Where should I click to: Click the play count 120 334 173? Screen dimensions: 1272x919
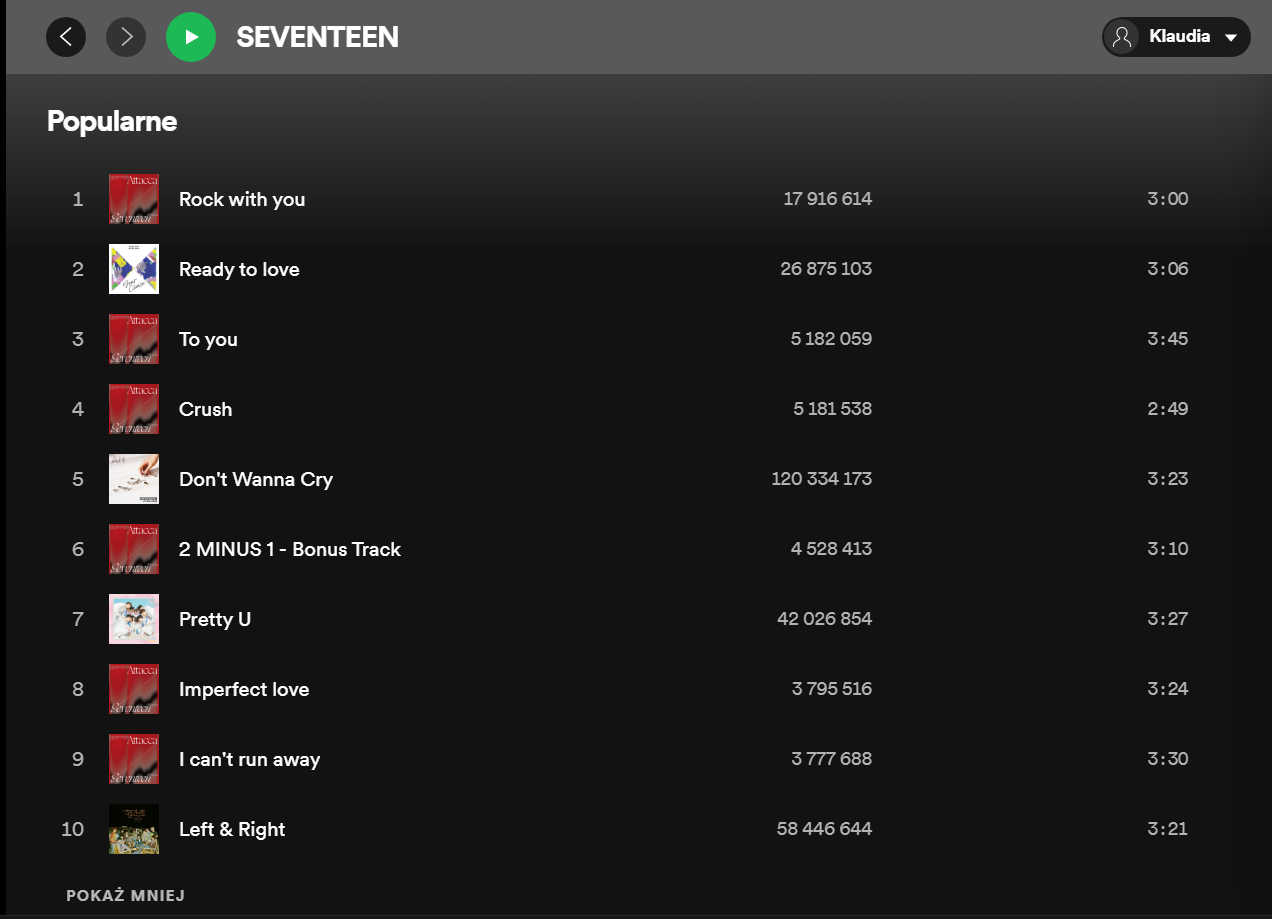pos(822,479)
